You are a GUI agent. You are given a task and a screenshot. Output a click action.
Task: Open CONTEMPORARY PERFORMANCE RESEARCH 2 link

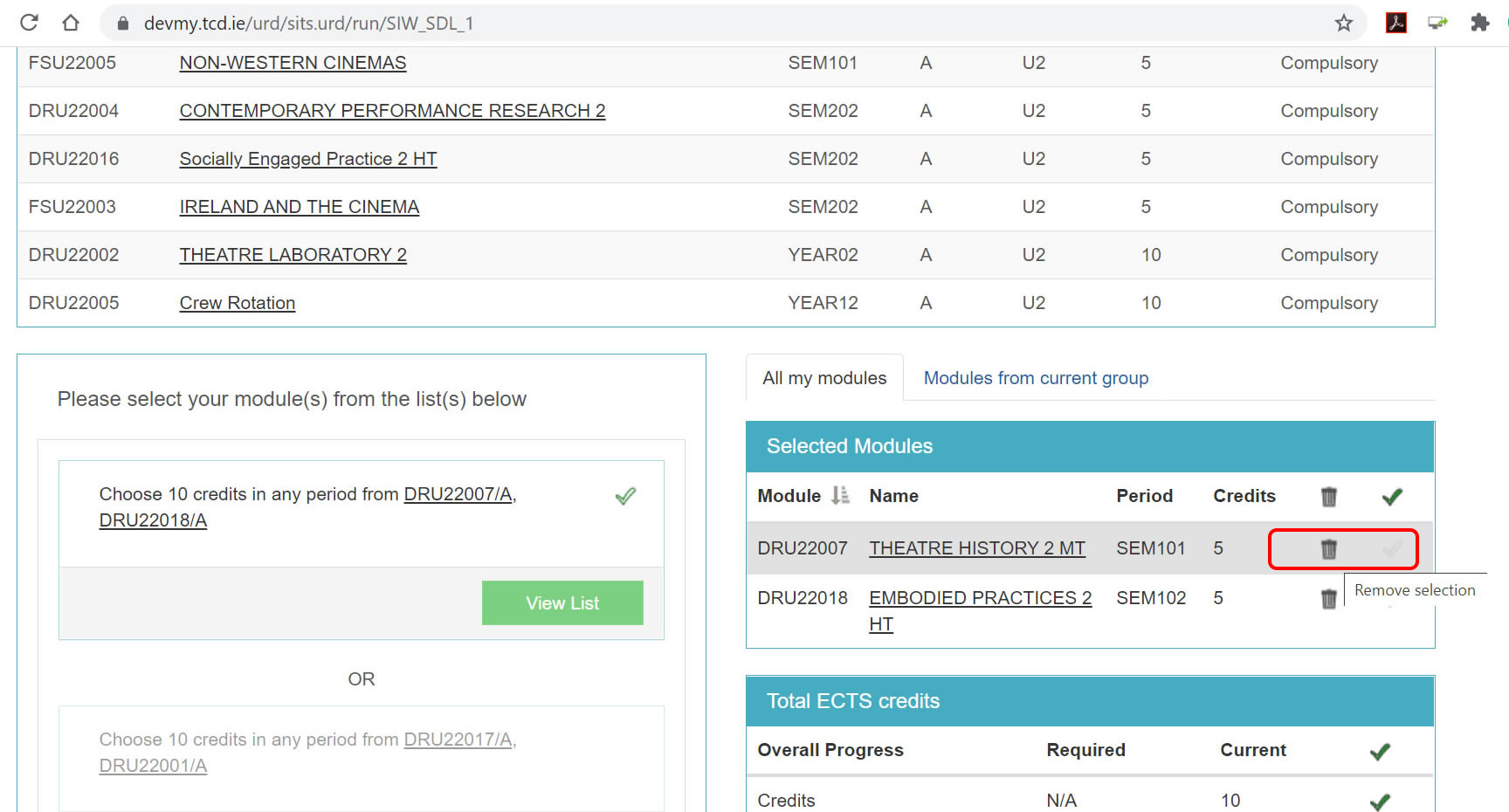[x=392, y=111]
